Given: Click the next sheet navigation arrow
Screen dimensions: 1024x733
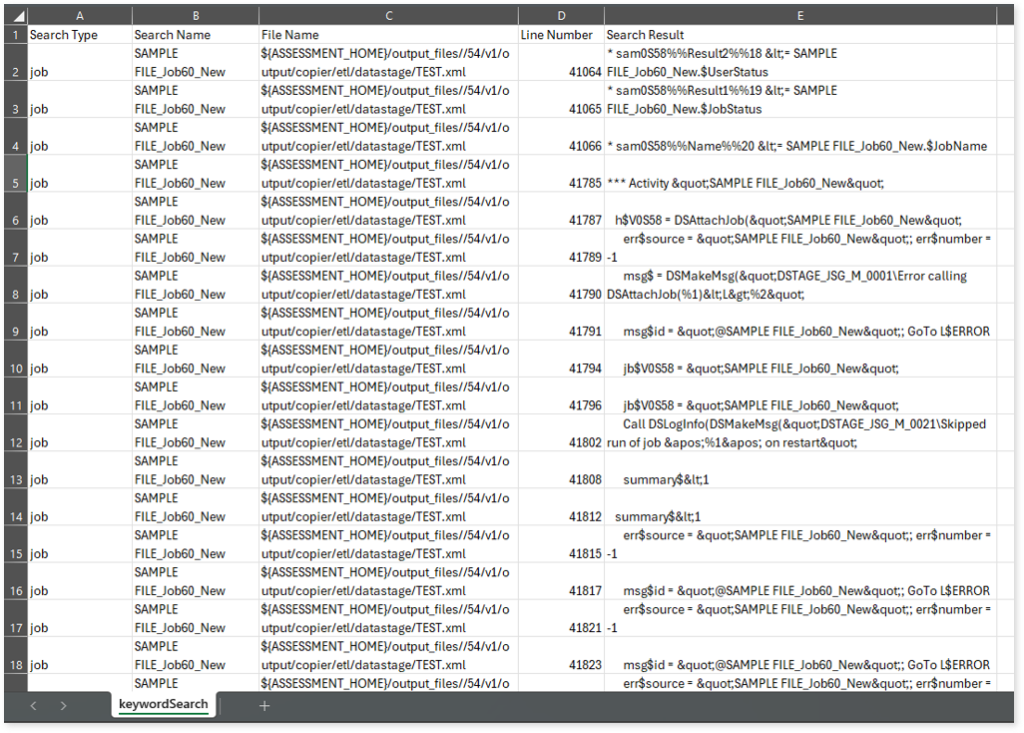Looking at the screenshot, I should [63, 706].
